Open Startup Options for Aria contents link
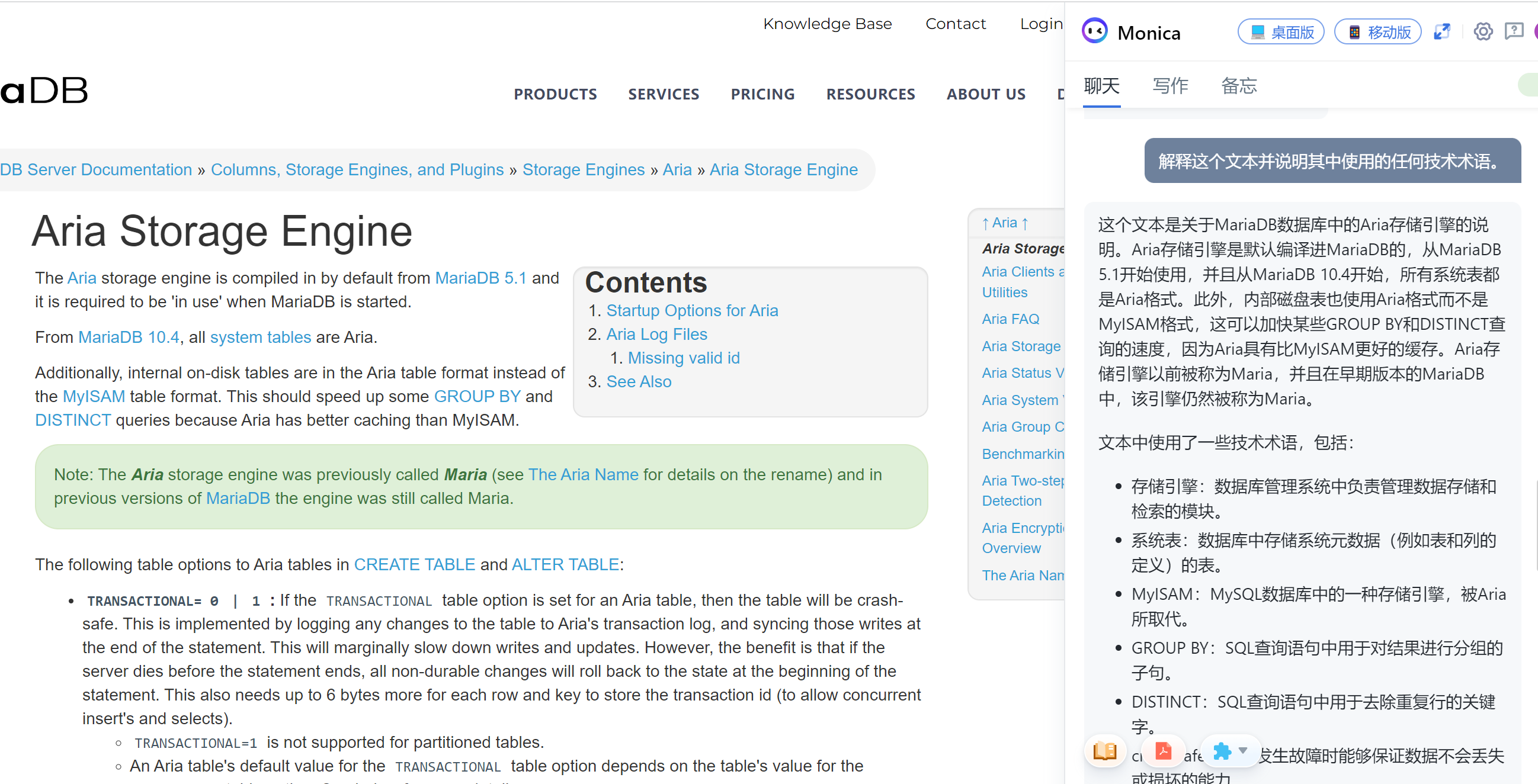This screenshot has height=784, width=1538. tap(691, 310)
